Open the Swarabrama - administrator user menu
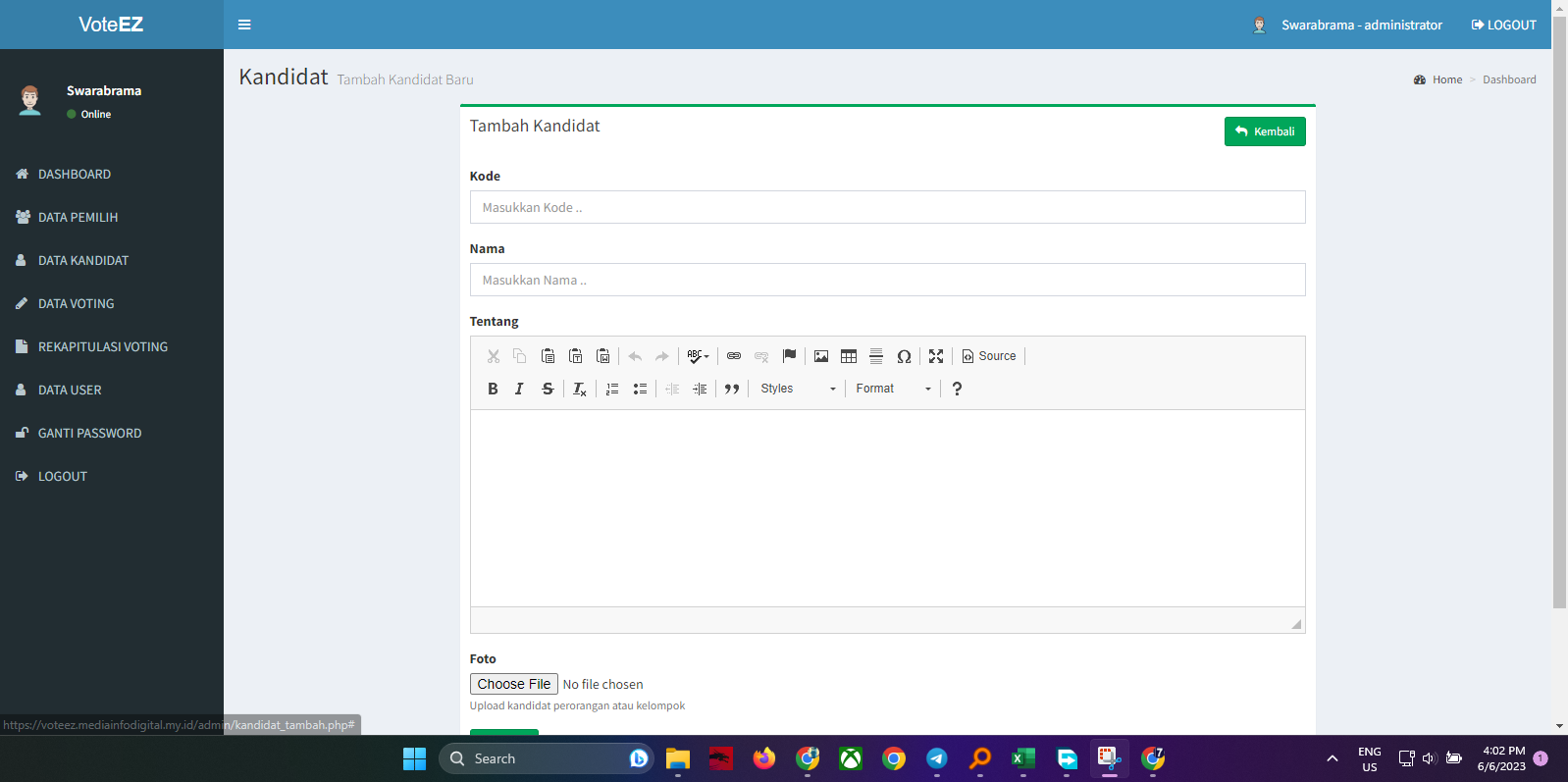 1347,25
